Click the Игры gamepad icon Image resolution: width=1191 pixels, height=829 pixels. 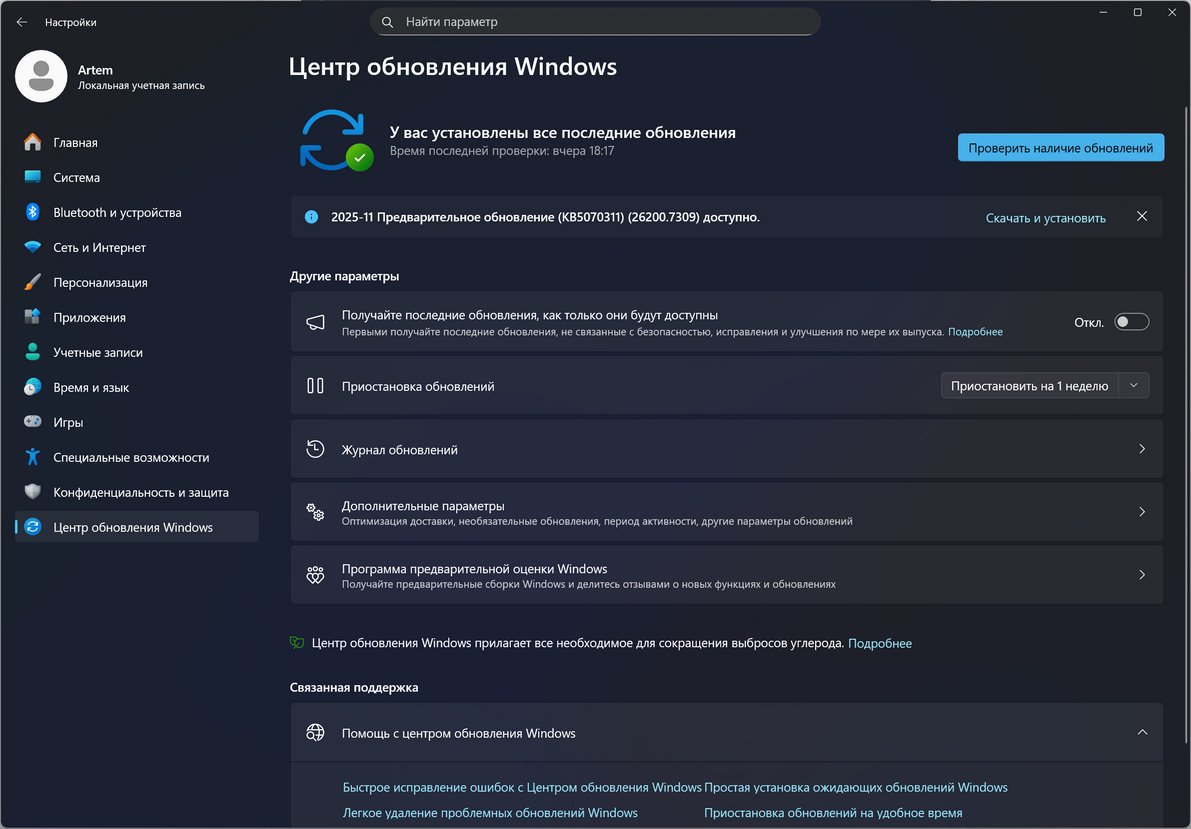click(33, 422)
